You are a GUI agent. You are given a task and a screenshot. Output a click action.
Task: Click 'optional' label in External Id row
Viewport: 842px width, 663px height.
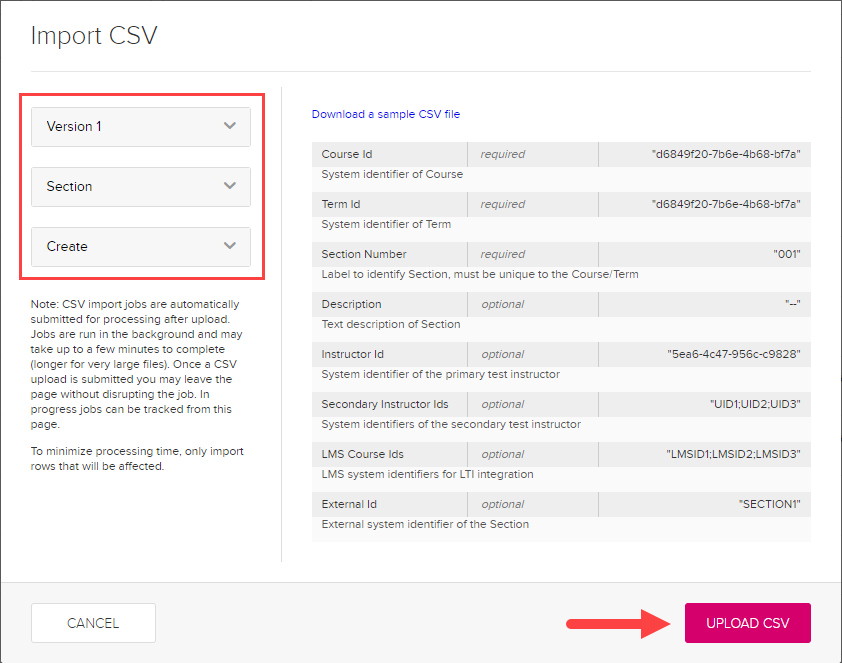click(503, 504)
